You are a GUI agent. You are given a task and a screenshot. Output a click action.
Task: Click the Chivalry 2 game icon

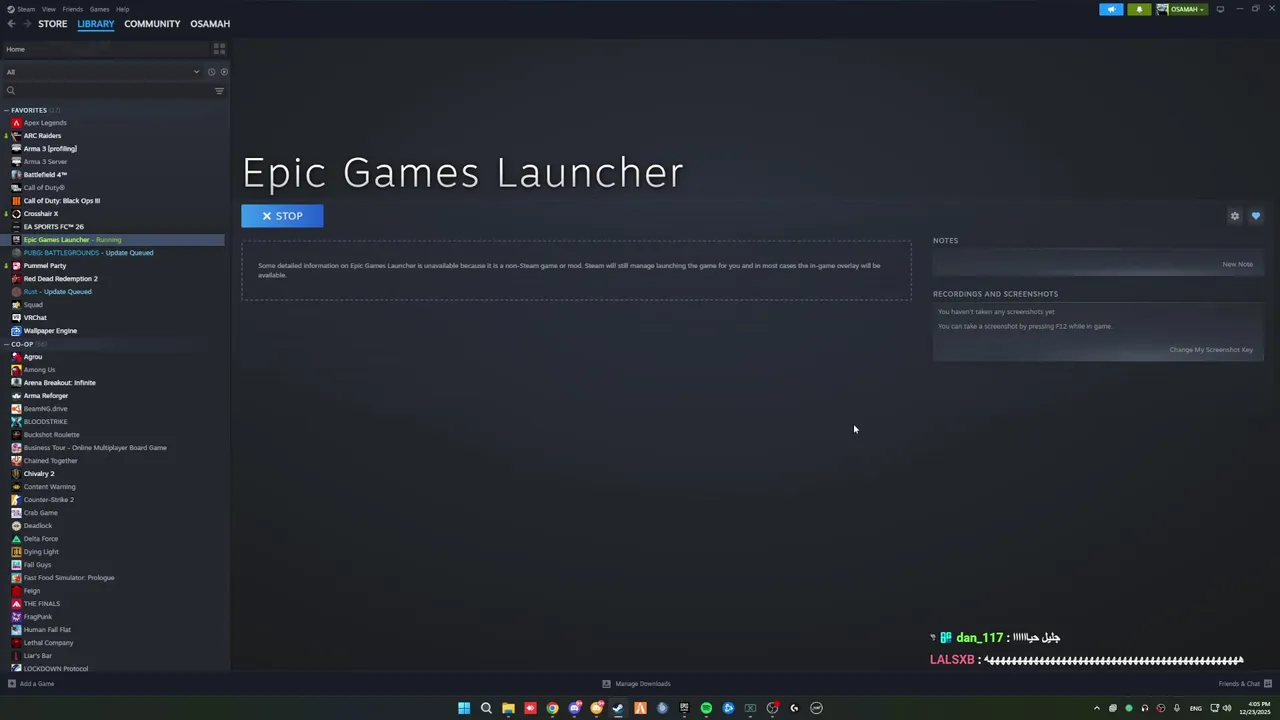pyautogui.click(x=16, y=474)
